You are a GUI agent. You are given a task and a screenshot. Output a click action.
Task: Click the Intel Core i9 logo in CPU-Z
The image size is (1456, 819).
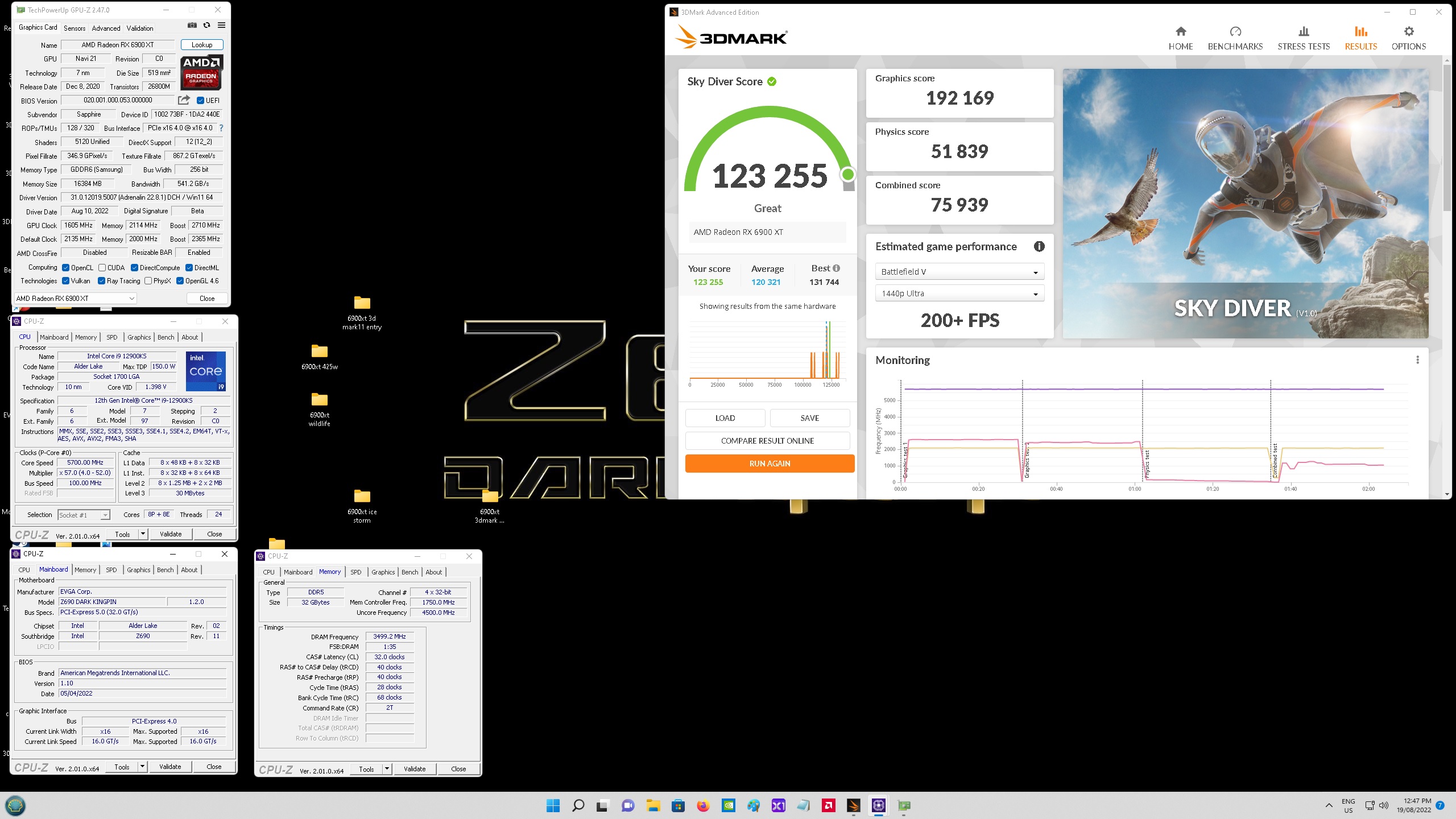tap(206, 371)
